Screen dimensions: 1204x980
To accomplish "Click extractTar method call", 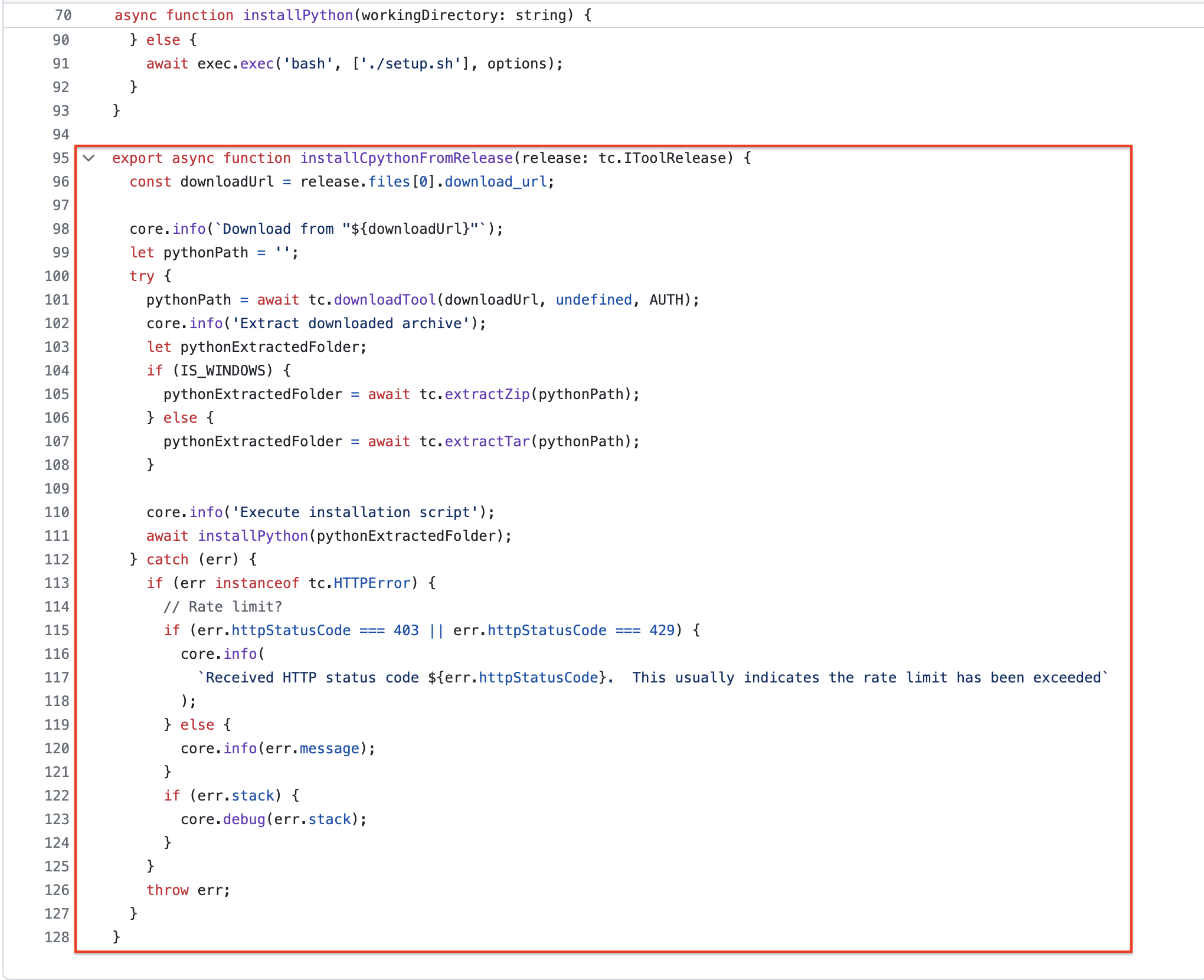I will [487, 442].
